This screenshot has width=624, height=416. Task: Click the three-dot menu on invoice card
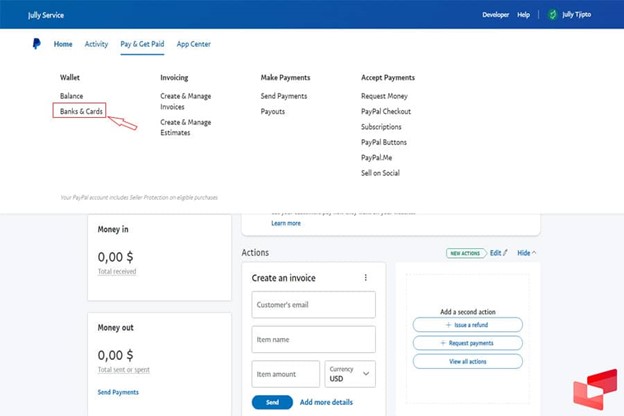365,278
